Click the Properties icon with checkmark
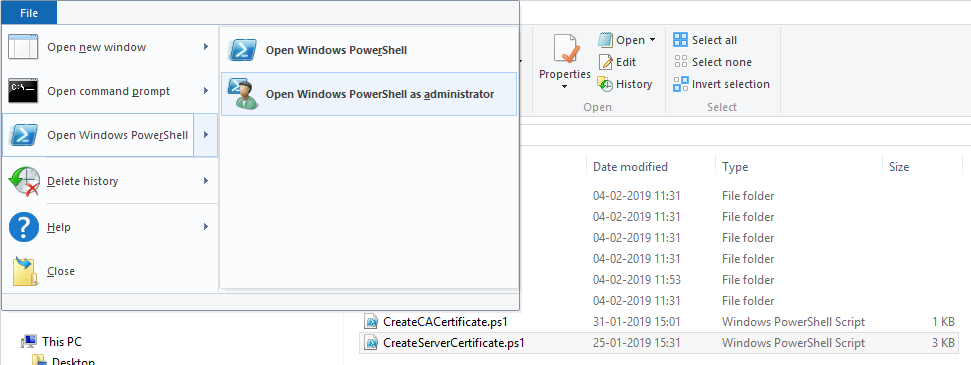The image size is (971, 365). click(565, 49)
